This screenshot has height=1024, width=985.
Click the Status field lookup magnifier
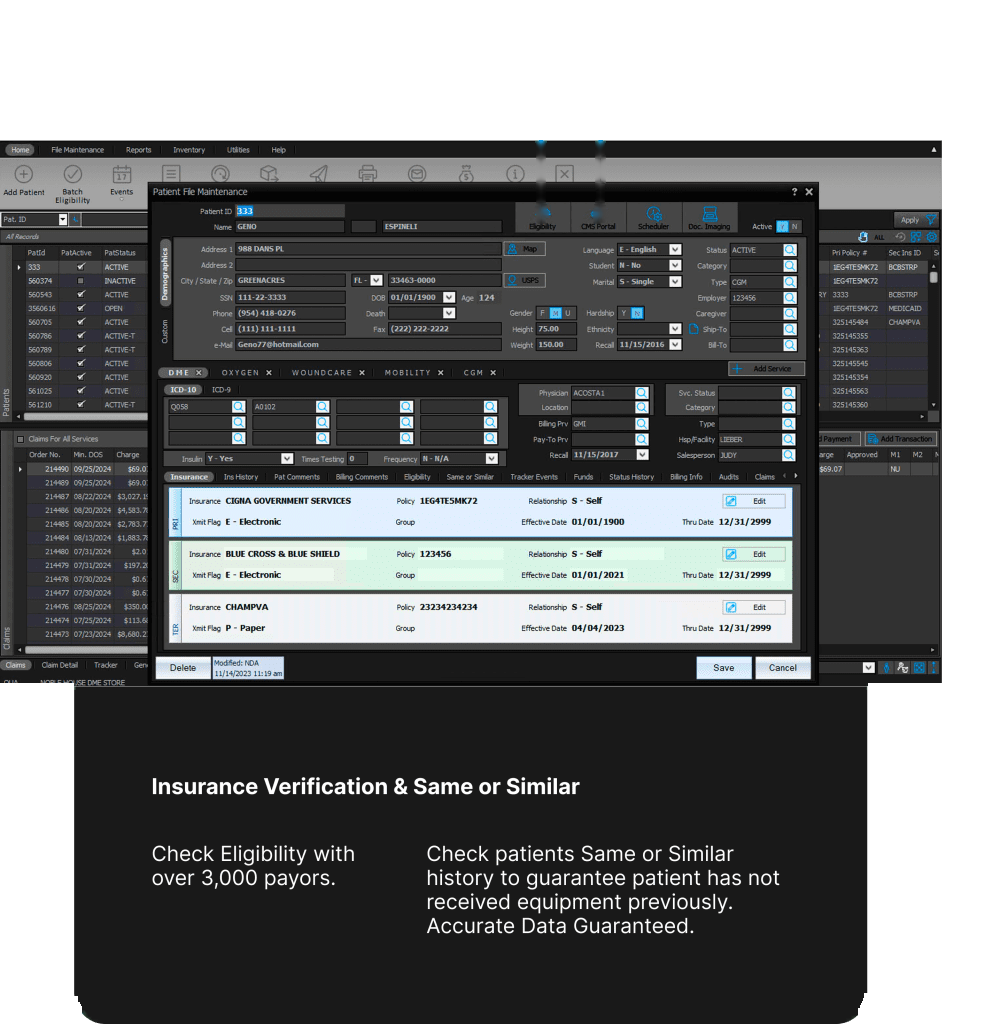[790, 250]
